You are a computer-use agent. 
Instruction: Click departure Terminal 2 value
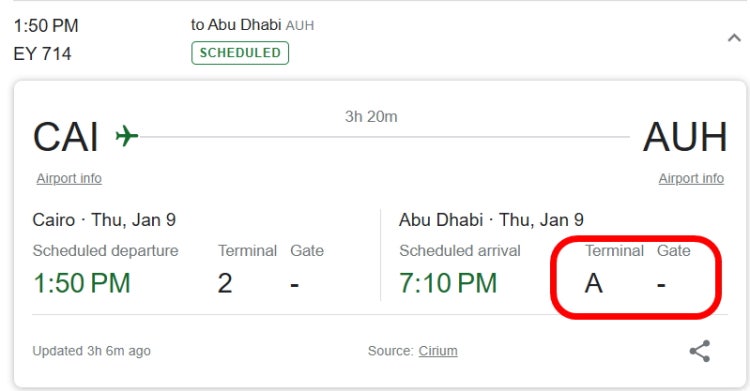pyautogui.click(x=225, y=283)
